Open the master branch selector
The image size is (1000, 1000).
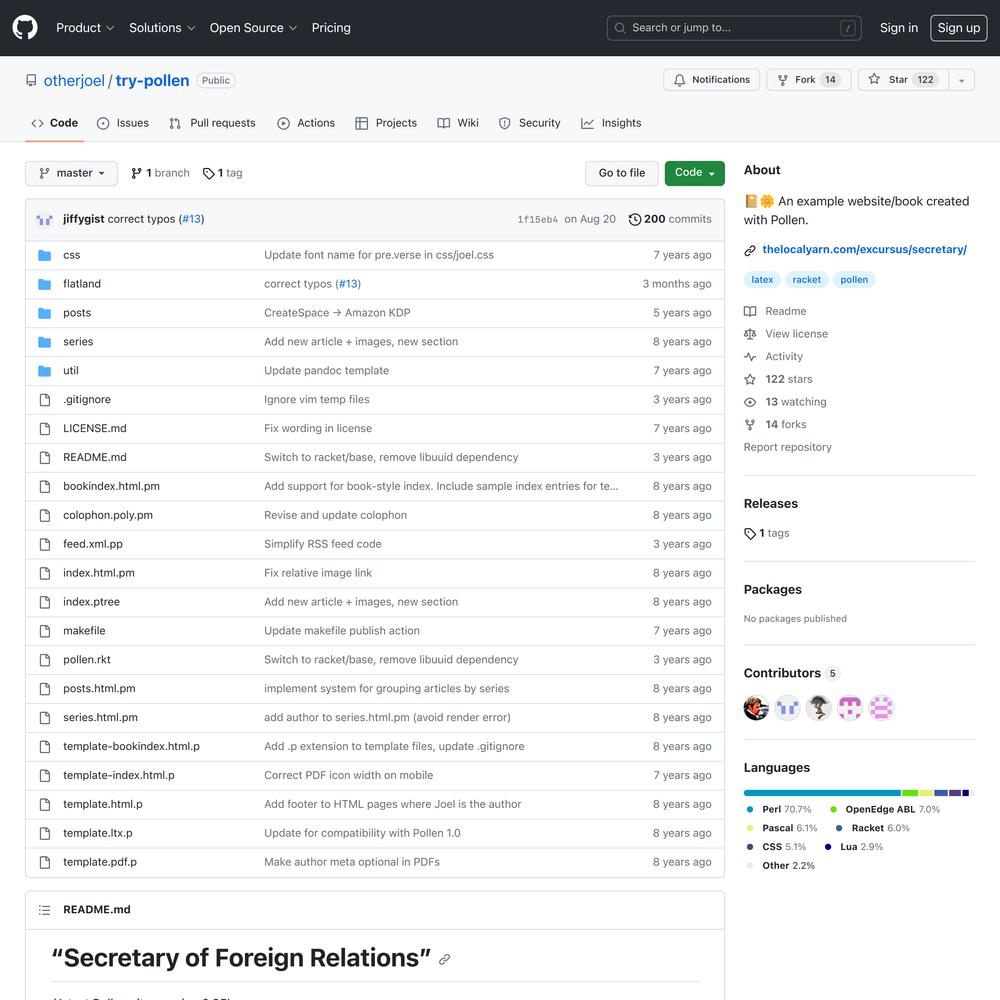pyautogui.click(x=71, y=173)
